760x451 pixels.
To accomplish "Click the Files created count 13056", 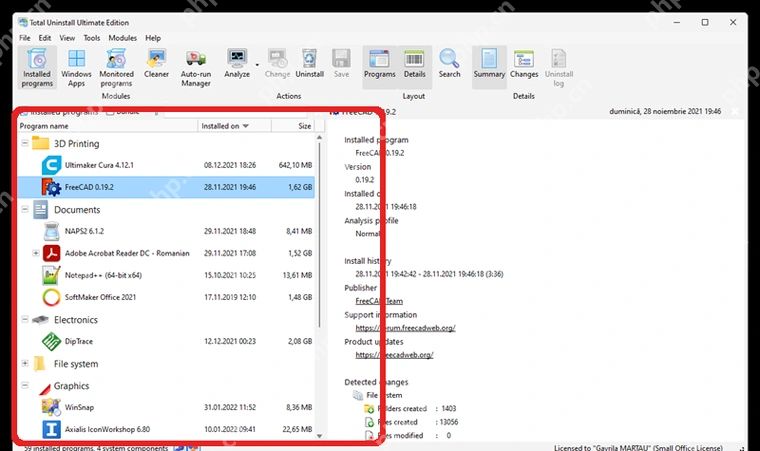I will pyautogui.click(x=449, y=422).
